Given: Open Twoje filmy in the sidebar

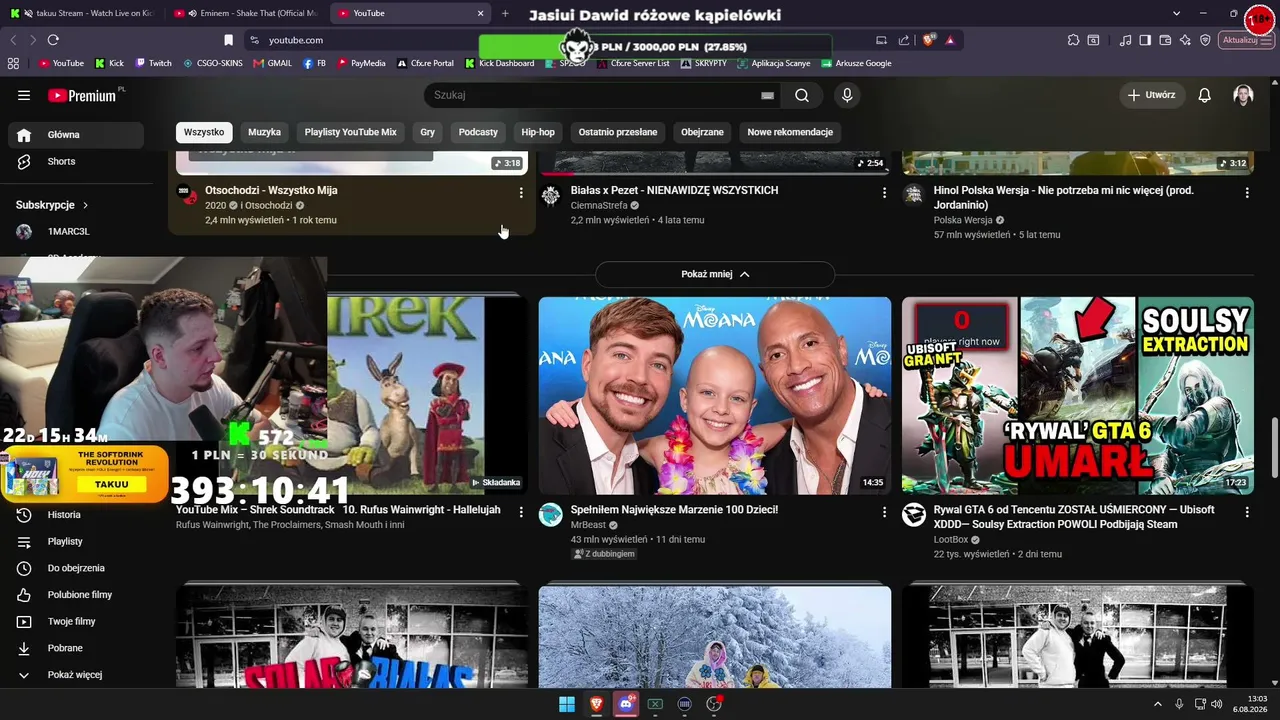Looking at the screenshot, I should (x=76, y=621).
